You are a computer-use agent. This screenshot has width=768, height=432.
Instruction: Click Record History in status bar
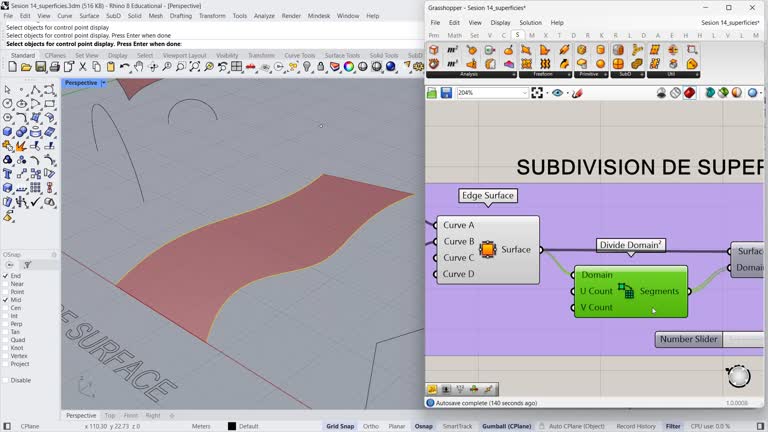pos(636,426)
